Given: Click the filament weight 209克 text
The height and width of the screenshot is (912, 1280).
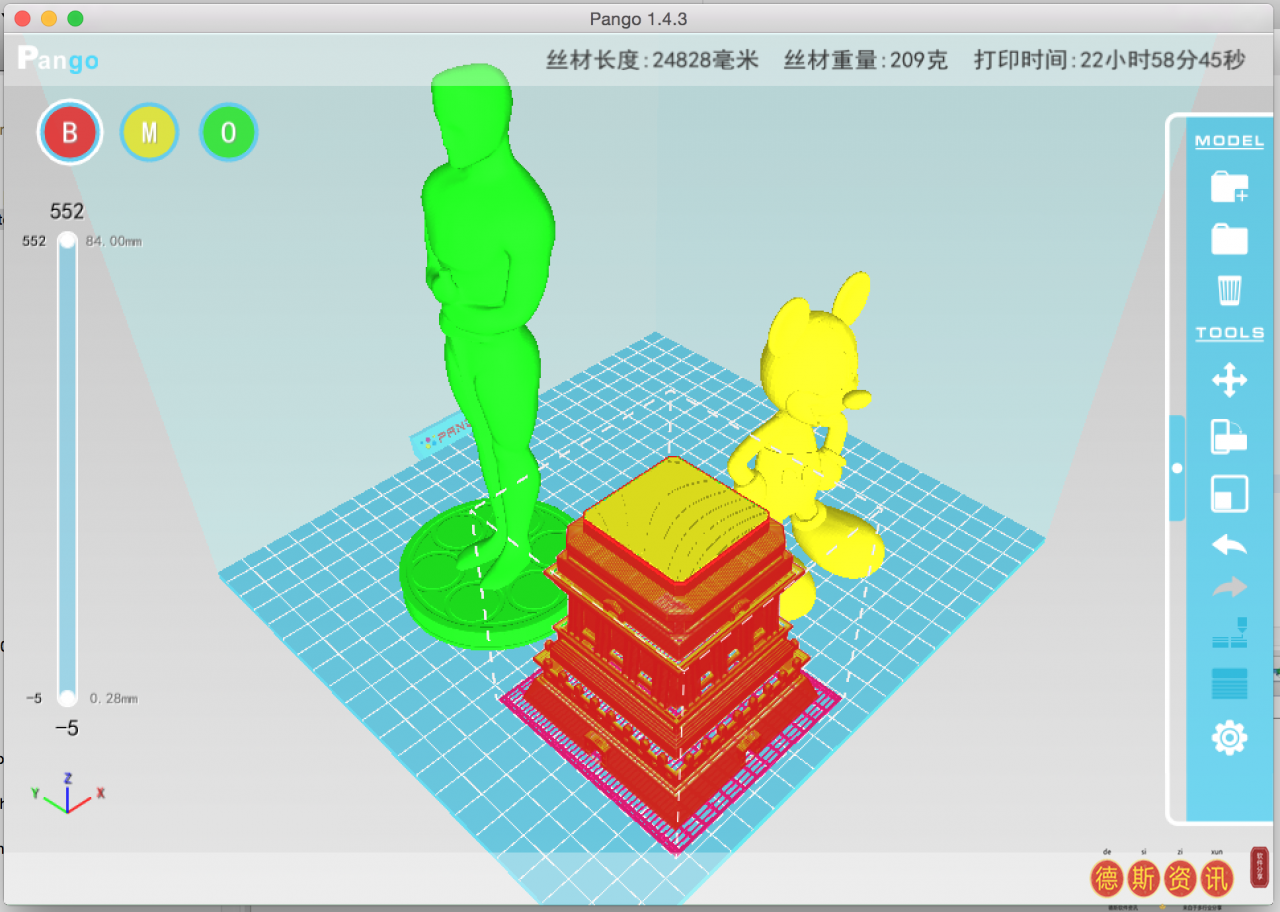Looking at the screenshot, I should coord(866,60).
